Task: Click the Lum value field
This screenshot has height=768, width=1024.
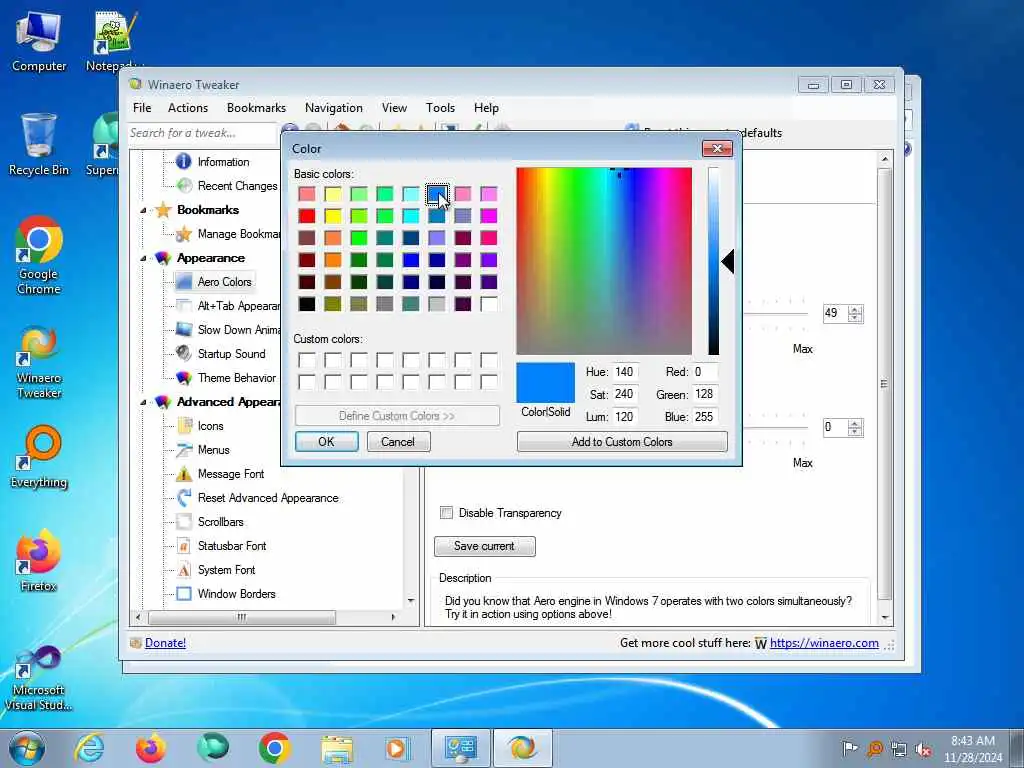Action: pyautogui.click(x=625, y=417)
